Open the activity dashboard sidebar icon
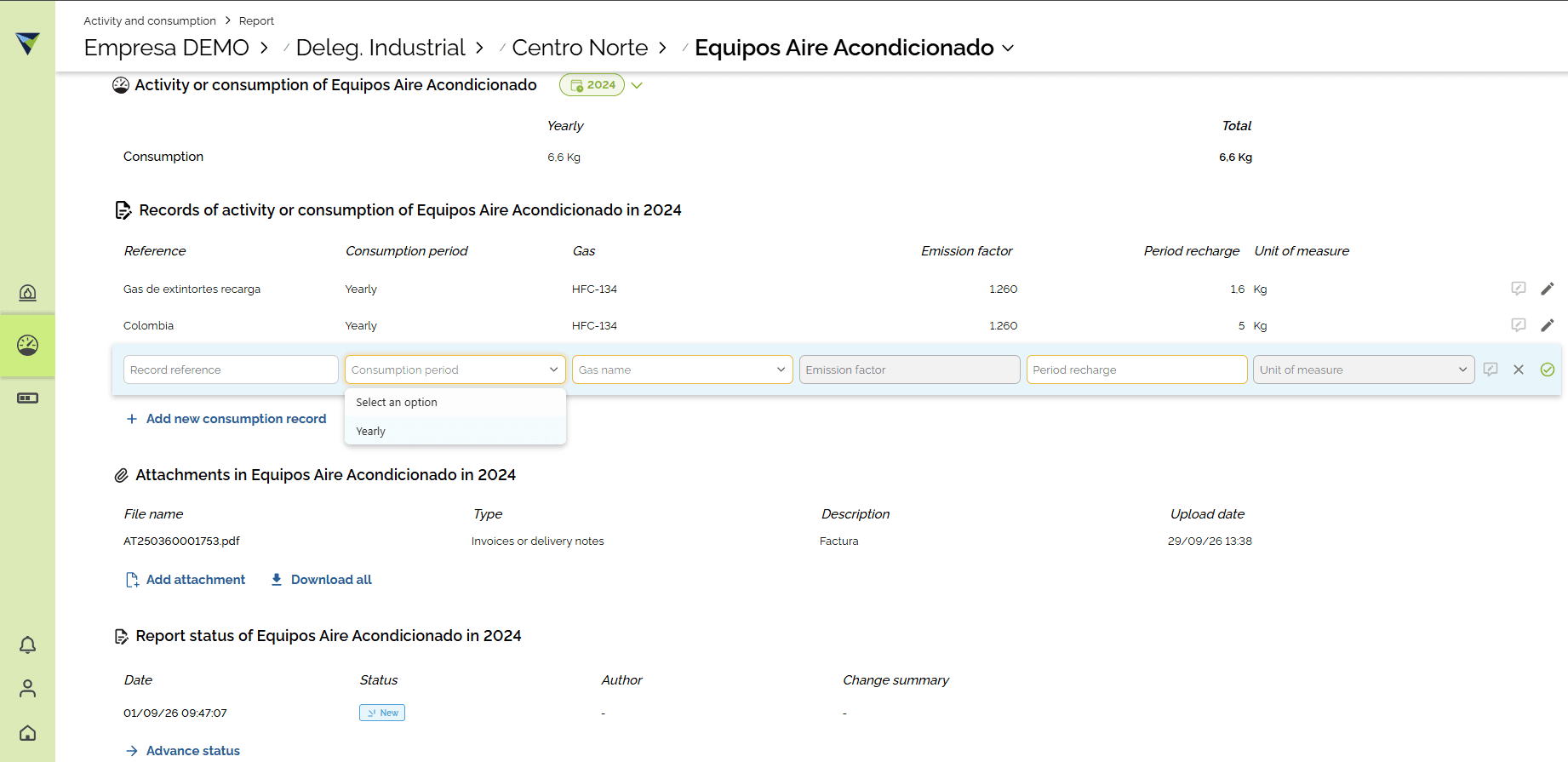The height and width of the screenshot is (762, 1568). point(27,345)
